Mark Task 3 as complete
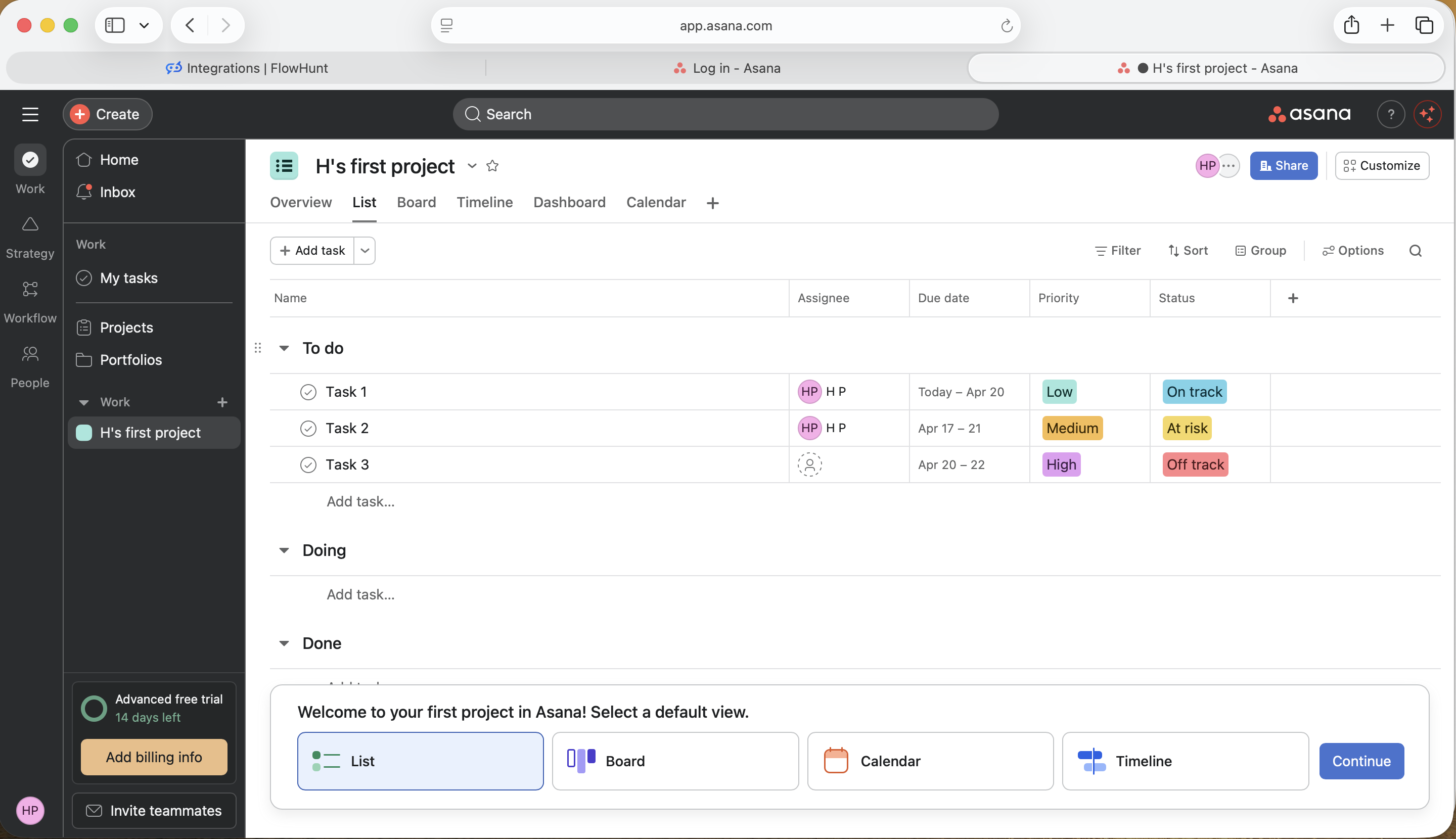The image size is (1456, 839). 308,464
